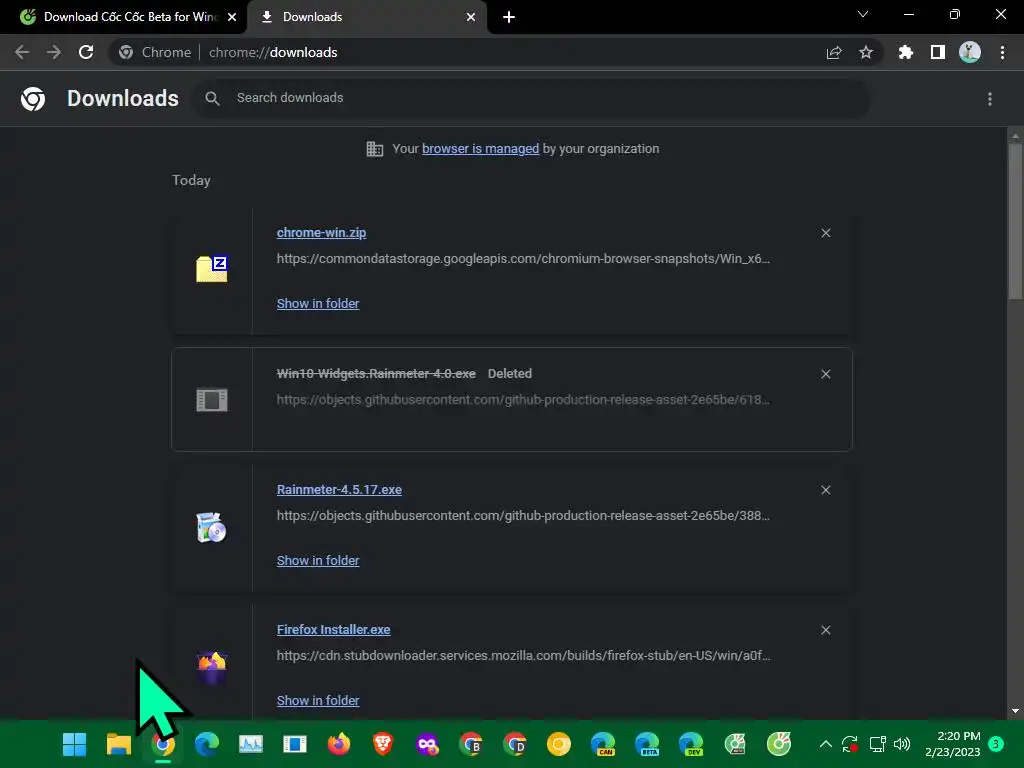This screenshot has height=768, width=1024.
Task: Show Rainmeter-4.5.17.exe in folder
Action: pos(318,560)
